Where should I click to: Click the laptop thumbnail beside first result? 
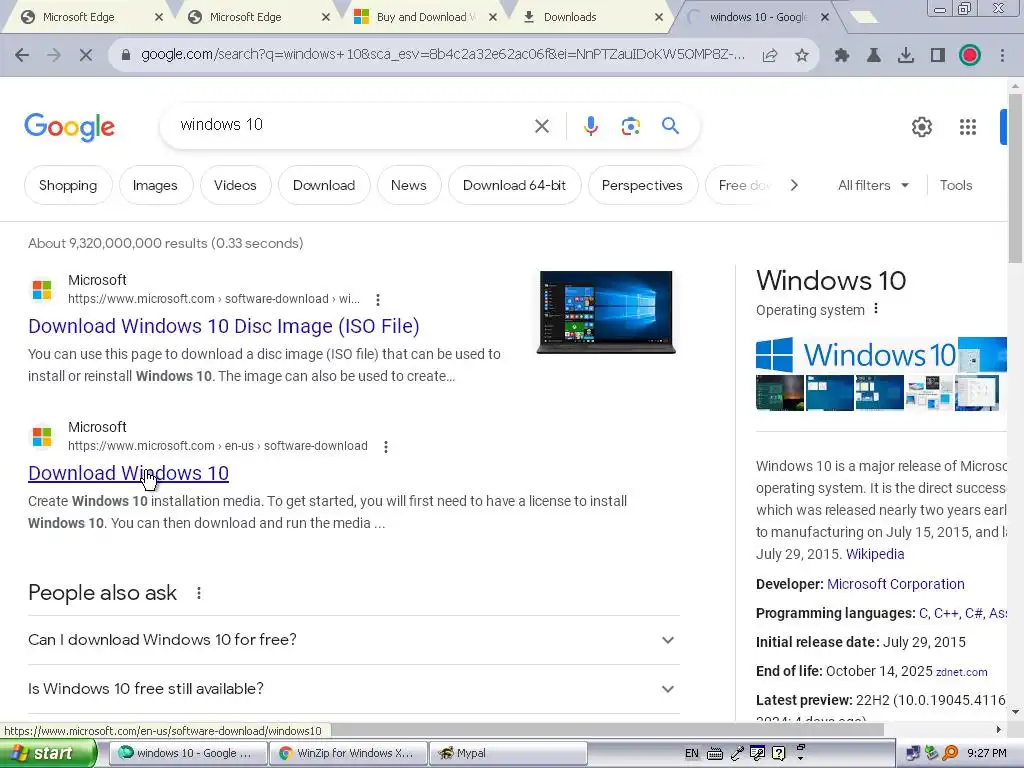click(x=605, y=312)
